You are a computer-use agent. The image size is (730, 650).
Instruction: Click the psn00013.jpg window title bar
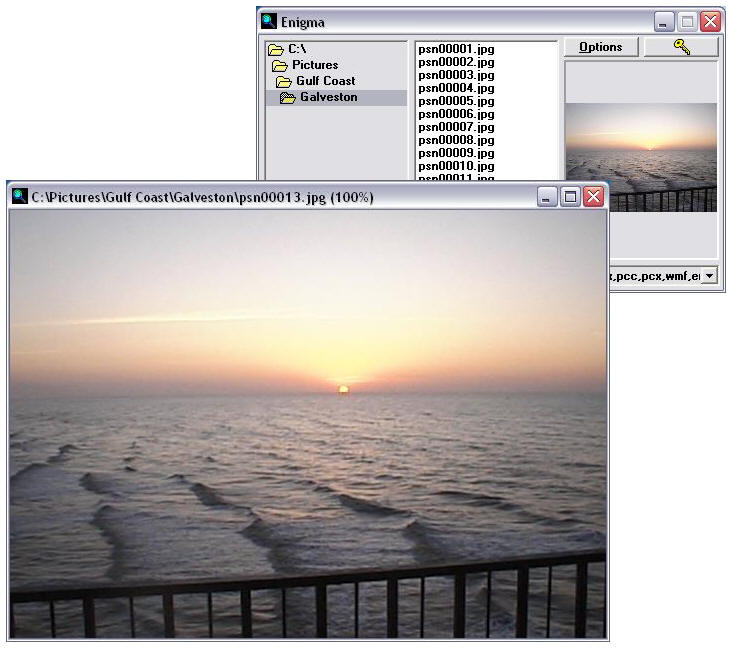point(308,196)
